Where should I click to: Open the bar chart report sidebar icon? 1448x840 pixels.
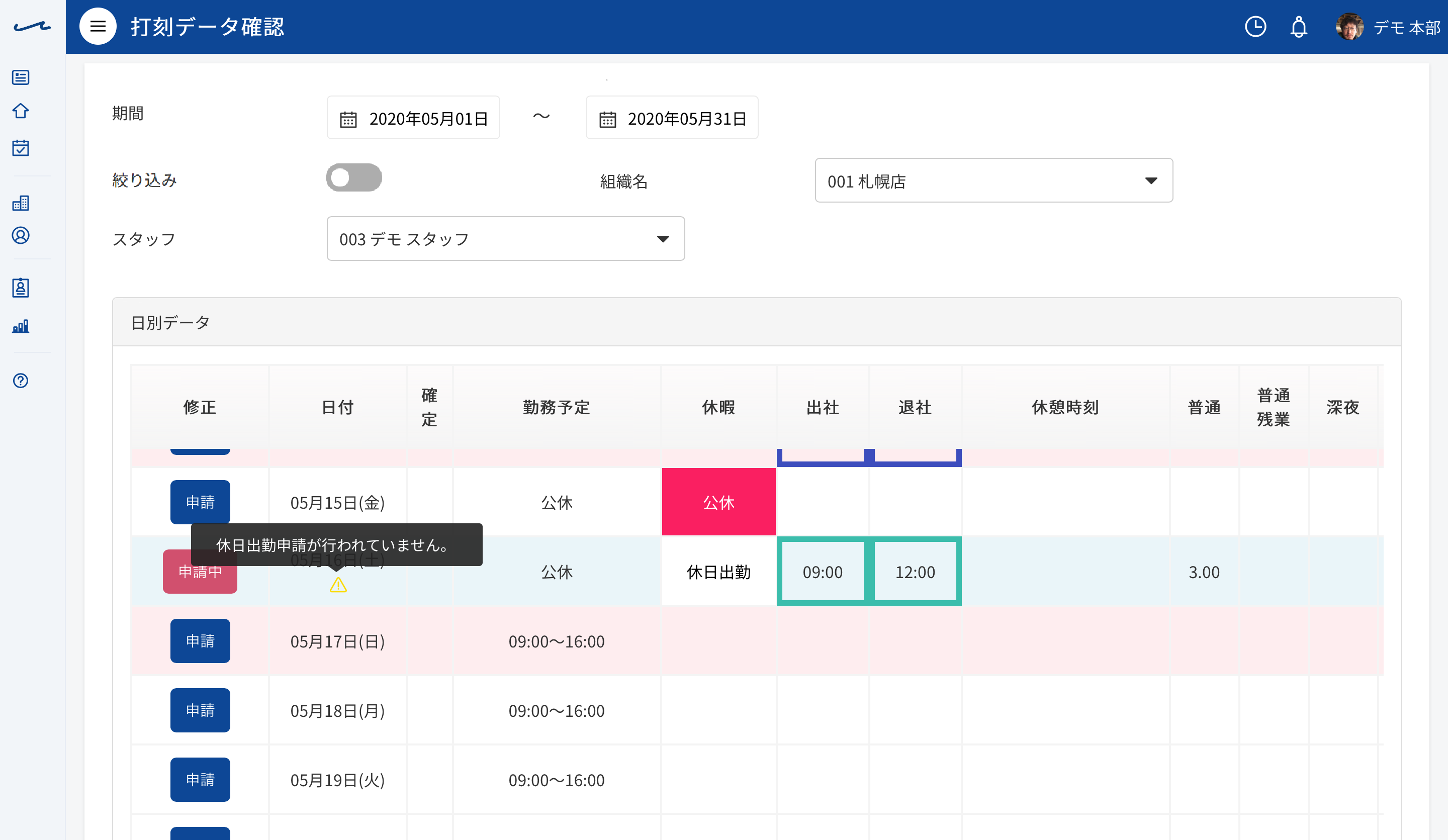[21, 326]
